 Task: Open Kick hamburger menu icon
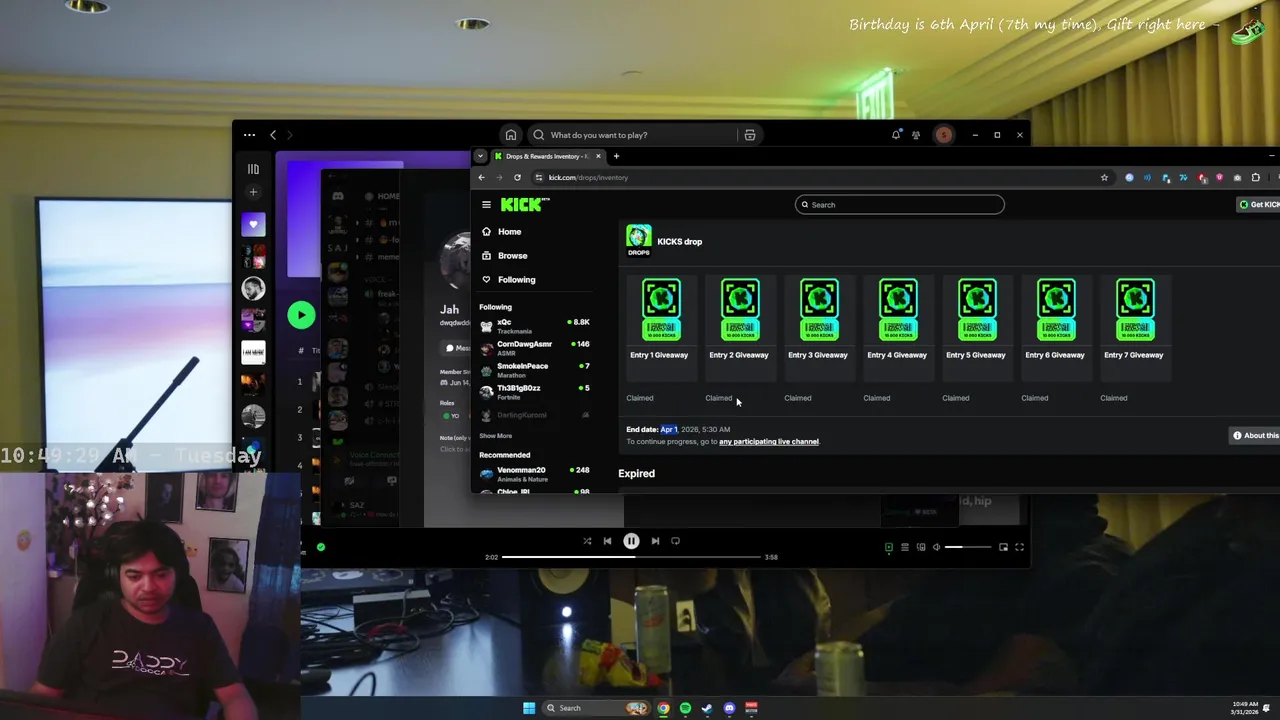pos(486,205)
